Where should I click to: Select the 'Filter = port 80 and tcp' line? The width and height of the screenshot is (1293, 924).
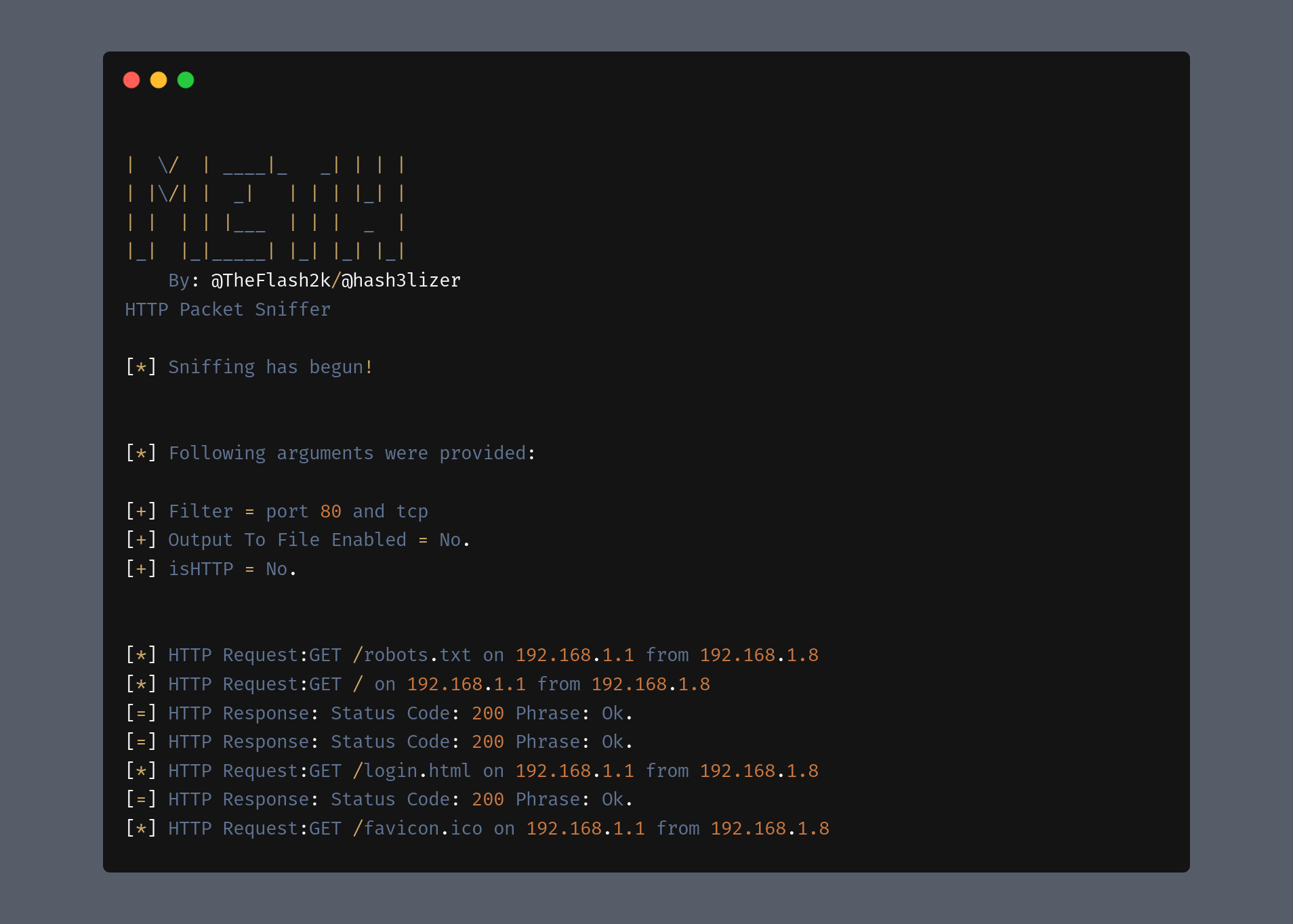point(276,511)
